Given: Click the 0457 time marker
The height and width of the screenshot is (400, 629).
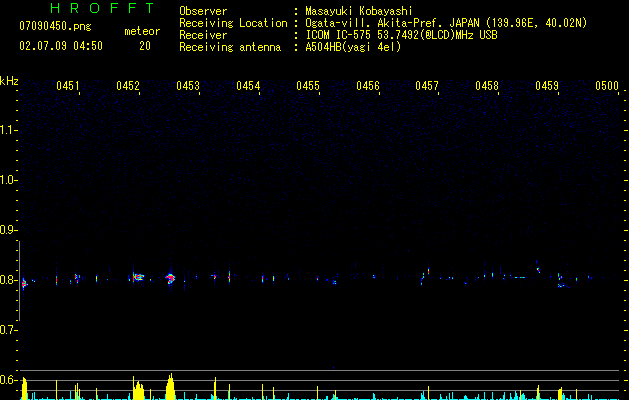Looking at the screenshot, I should (427, 86).
